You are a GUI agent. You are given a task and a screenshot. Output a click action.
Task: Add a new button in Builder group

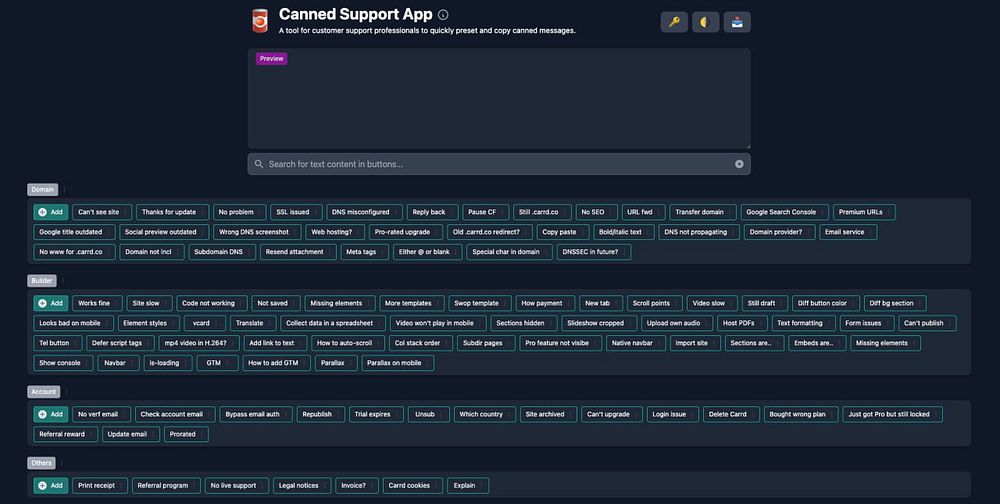(50, 303)
